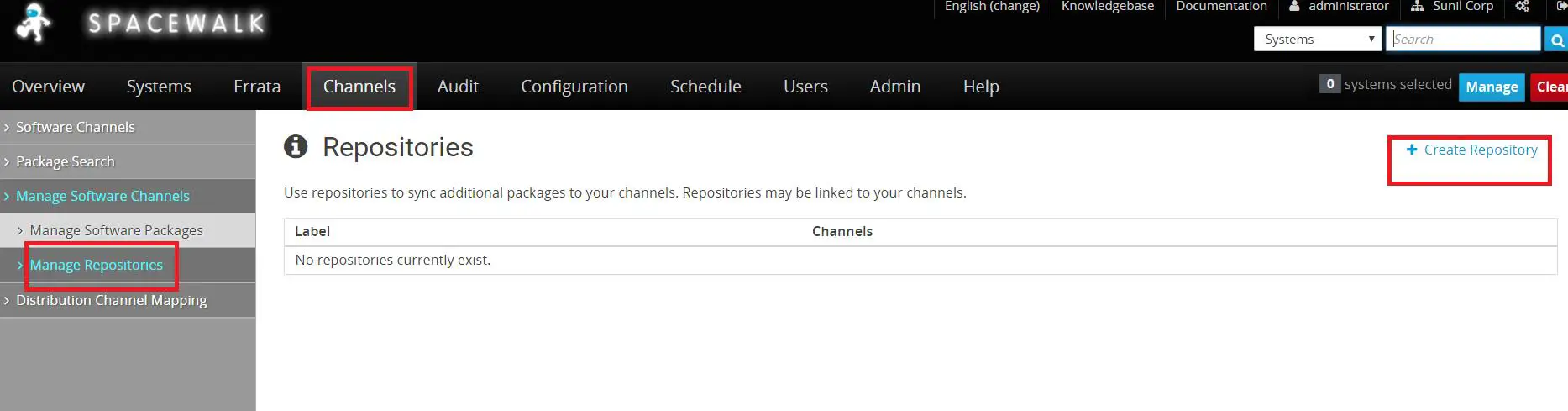Change language via English (change) link
Viewport: 1568px width, 411px height.
992,7
